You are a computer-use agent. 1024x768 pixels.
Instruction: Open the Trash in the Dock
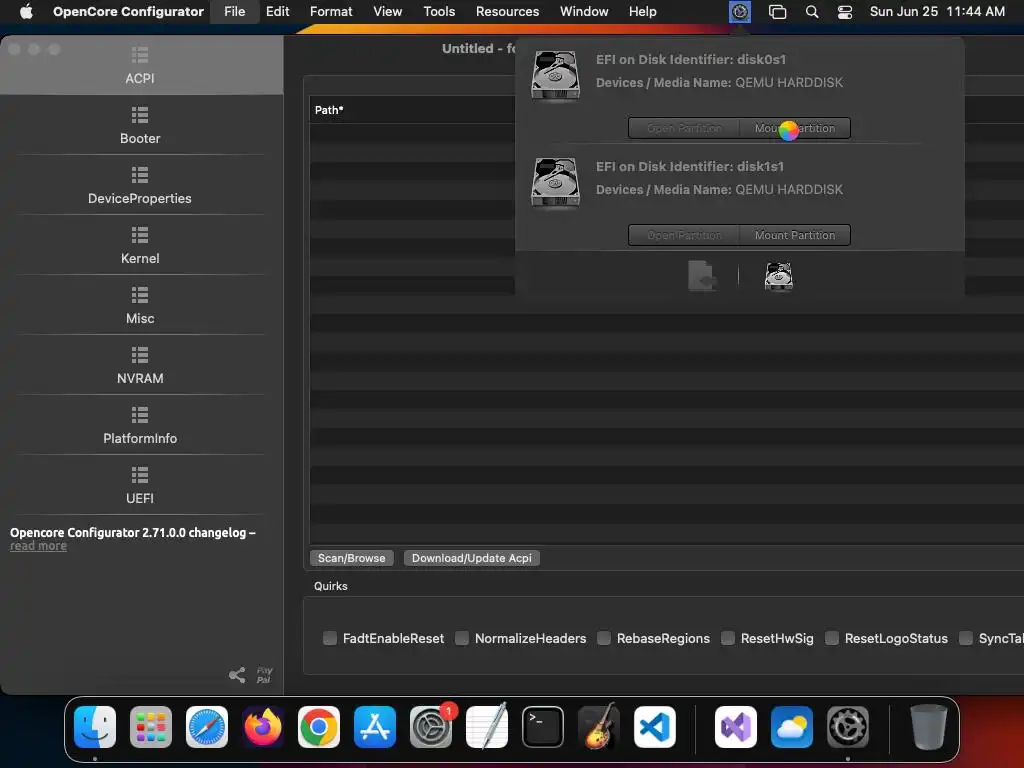pyautogui.click(x=928, y=727)
